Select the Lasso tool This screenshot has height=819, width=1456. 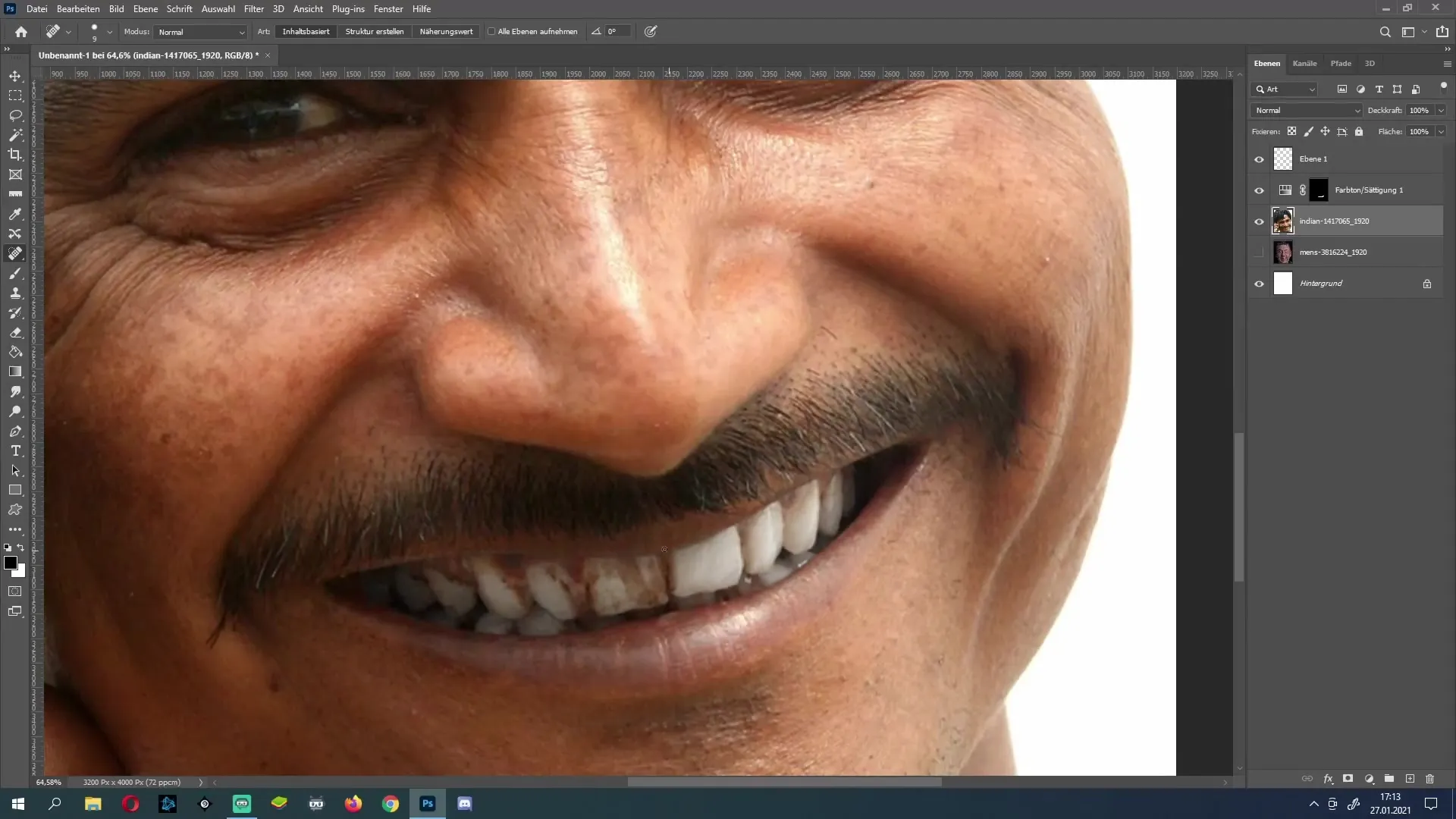pos(15,114)
